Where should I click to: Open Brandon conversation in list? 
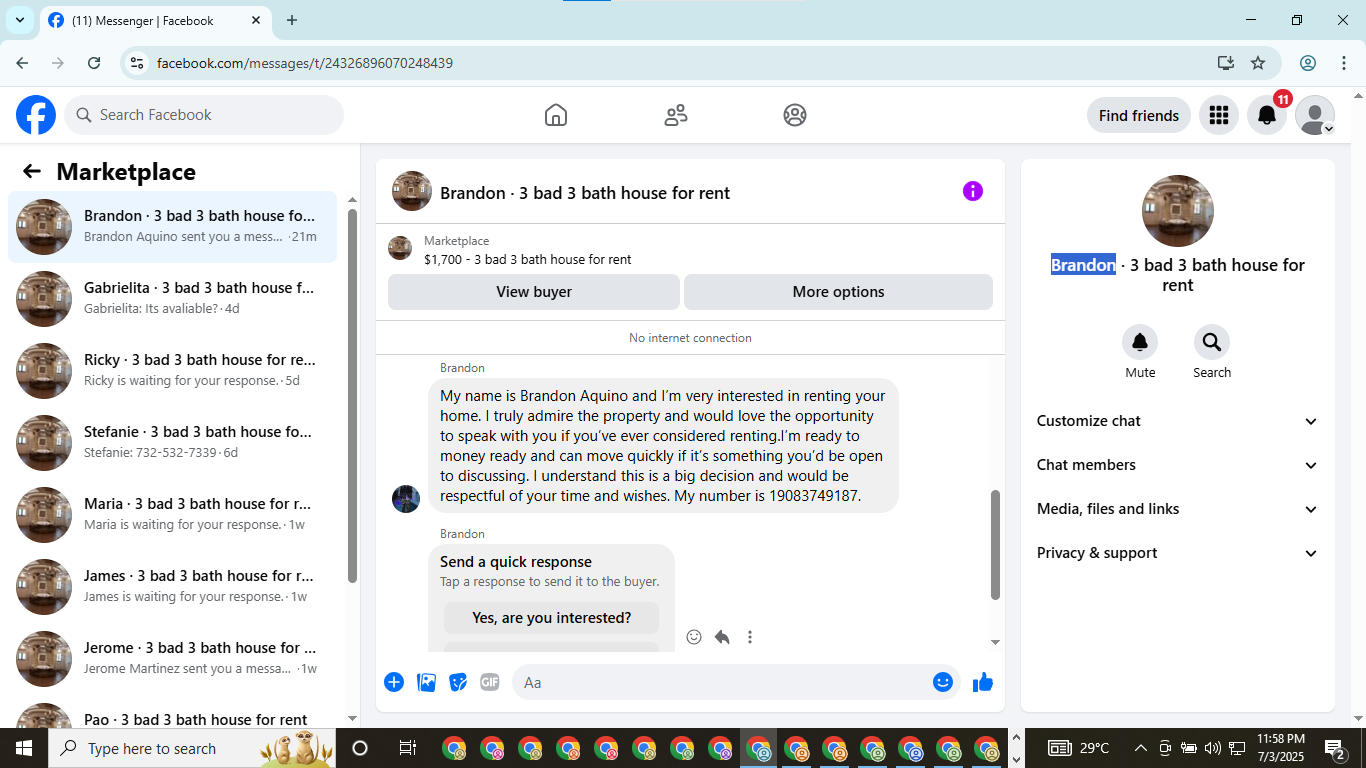173,227
